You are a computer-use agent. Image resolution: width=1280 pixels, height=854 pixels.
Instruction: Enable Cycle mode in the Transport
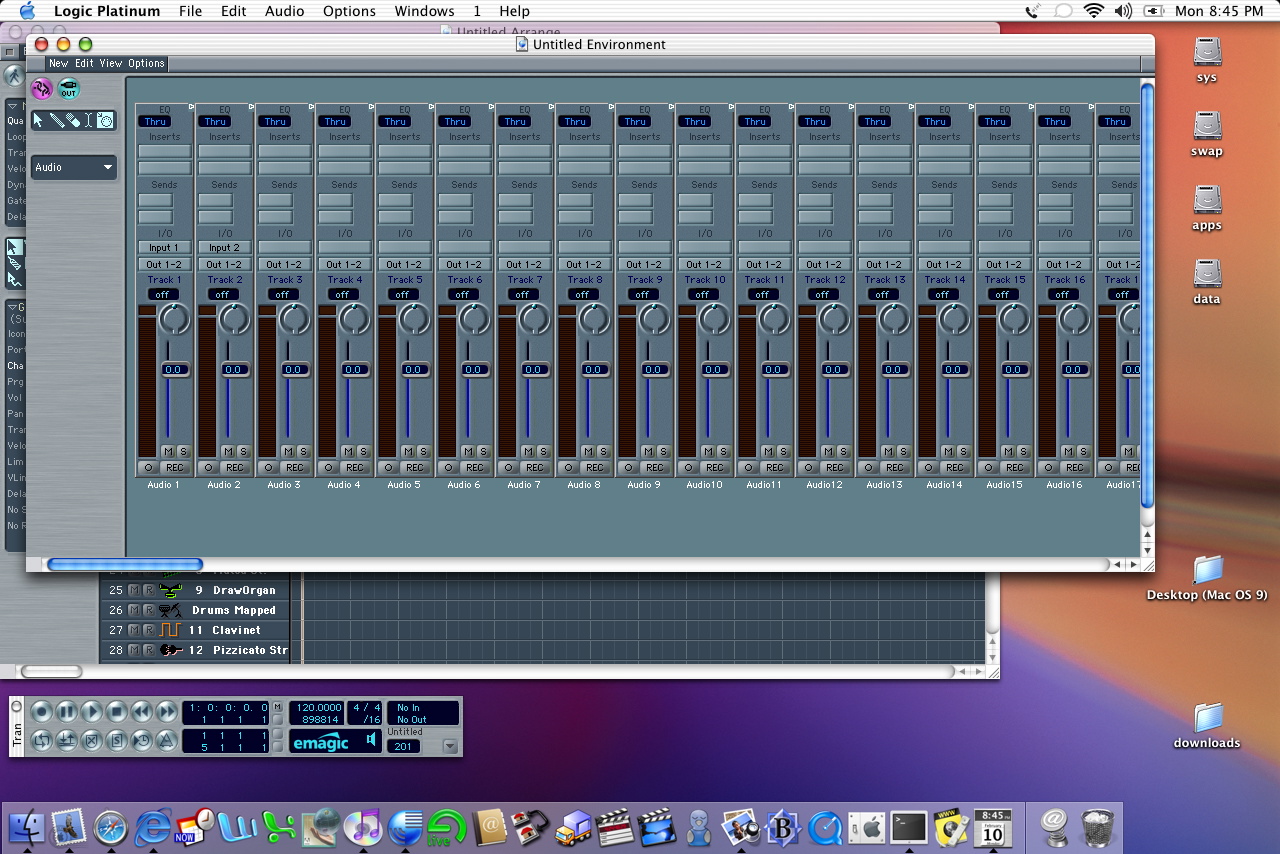coord(42,741)
